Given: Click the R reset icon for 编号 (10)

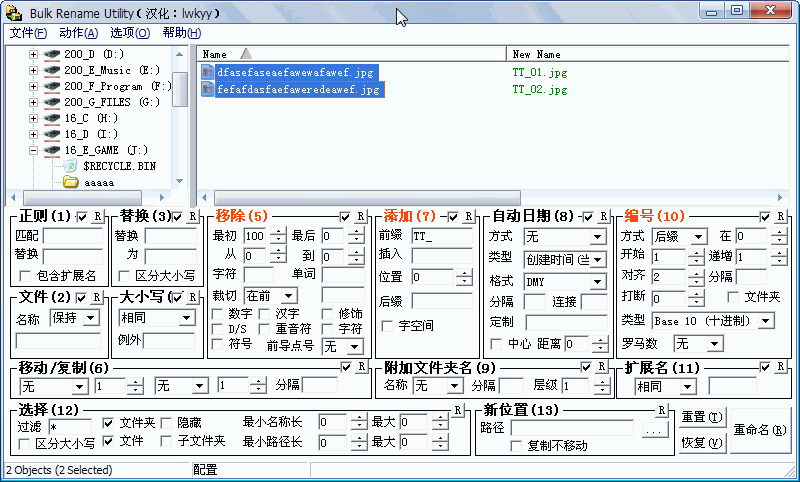Looking at the screenshot, I should (x=780, y=216).
